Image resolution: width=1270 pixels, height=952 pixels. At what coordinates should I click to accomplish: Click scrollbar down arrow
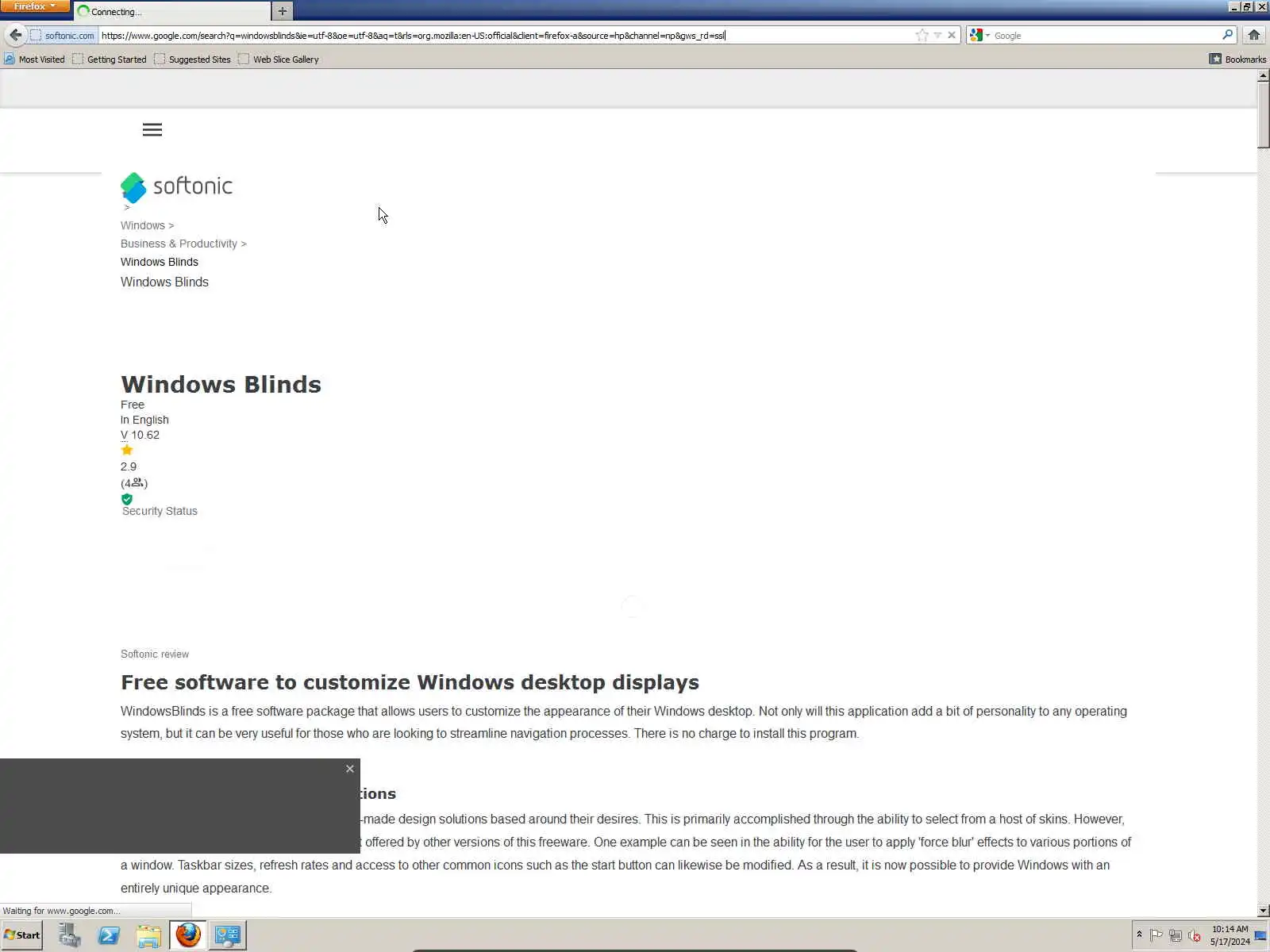pos(1263,911)
